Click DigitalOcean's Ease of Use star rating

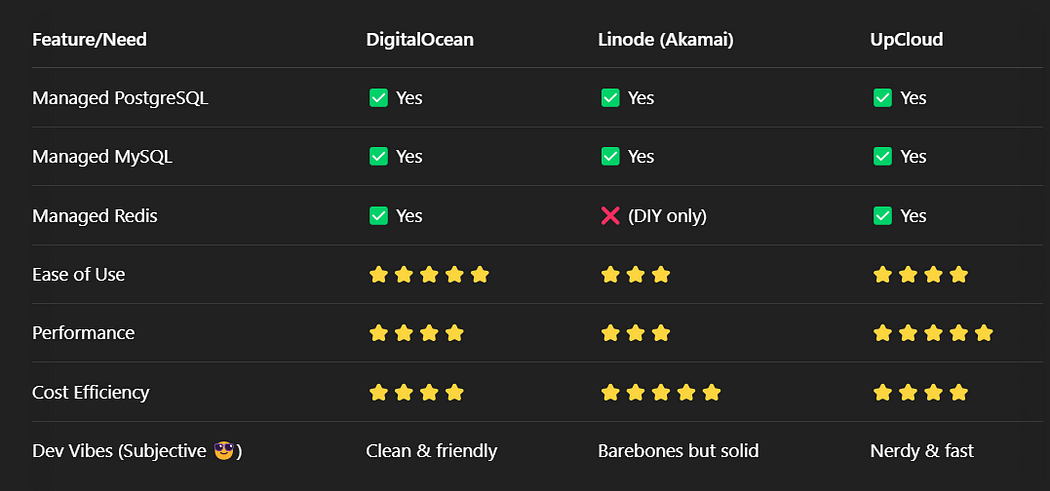pyautogui.click(x=429, y=274)
